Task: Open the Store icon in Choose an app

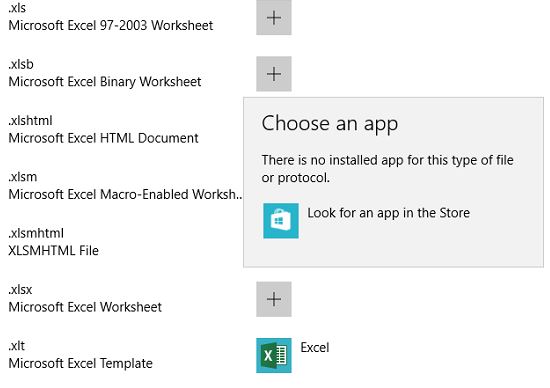Action: coord(281,221)
